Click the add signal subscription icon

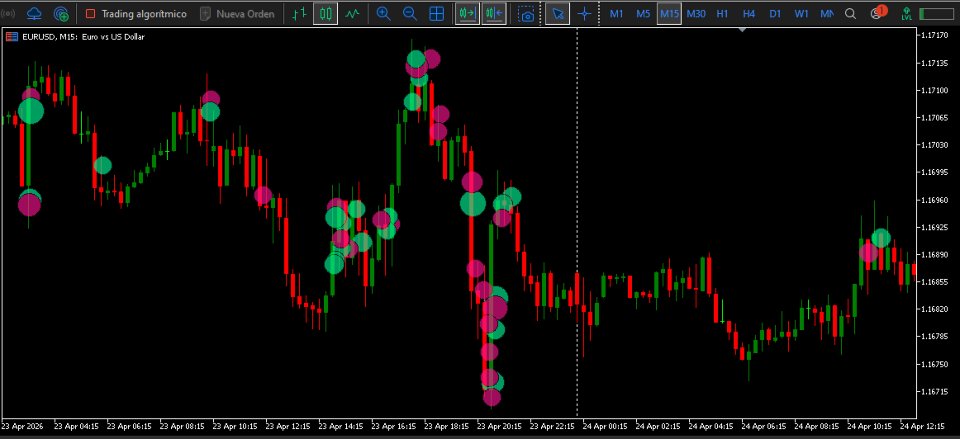click(x=61, y=13)
